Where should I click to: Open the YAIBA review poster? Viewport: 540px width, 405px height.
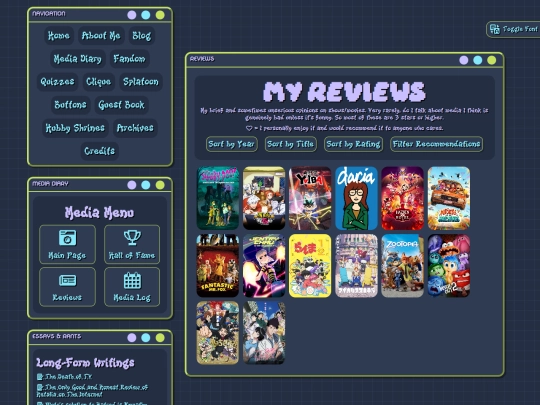[310, 198]
